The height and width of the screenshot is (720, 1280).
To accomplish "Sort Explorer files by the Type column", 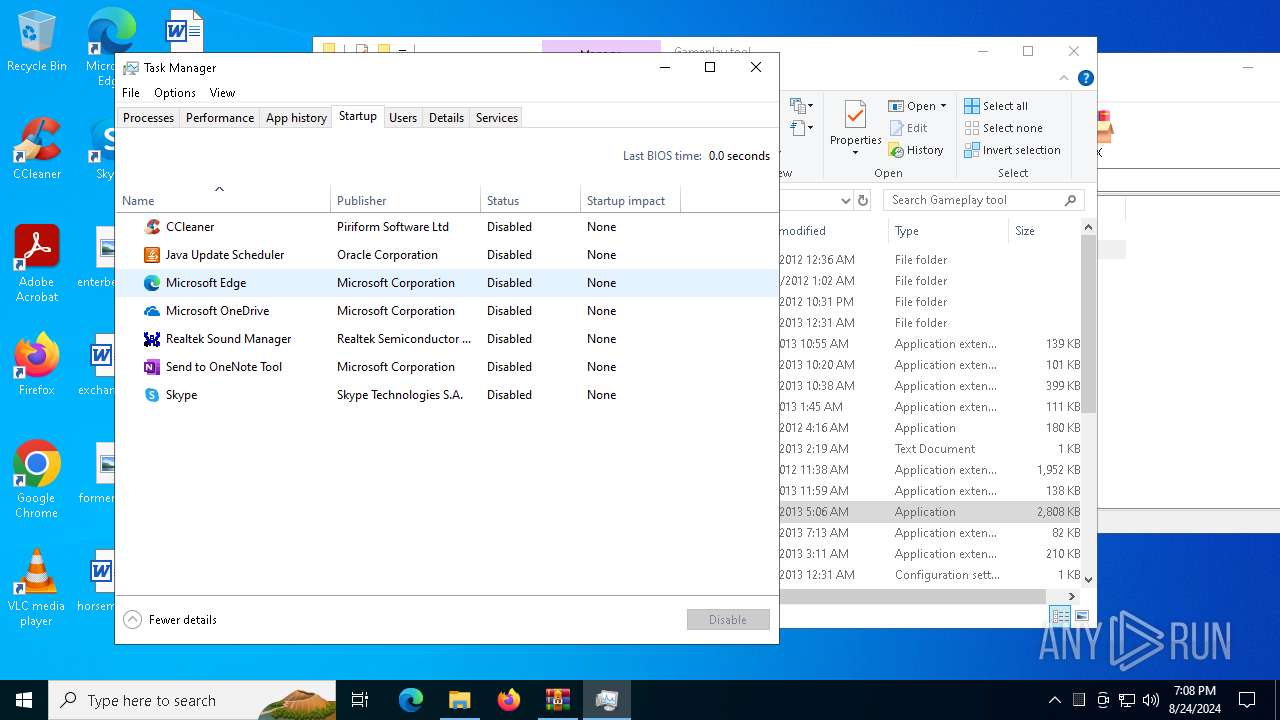I will pos(948,231).
